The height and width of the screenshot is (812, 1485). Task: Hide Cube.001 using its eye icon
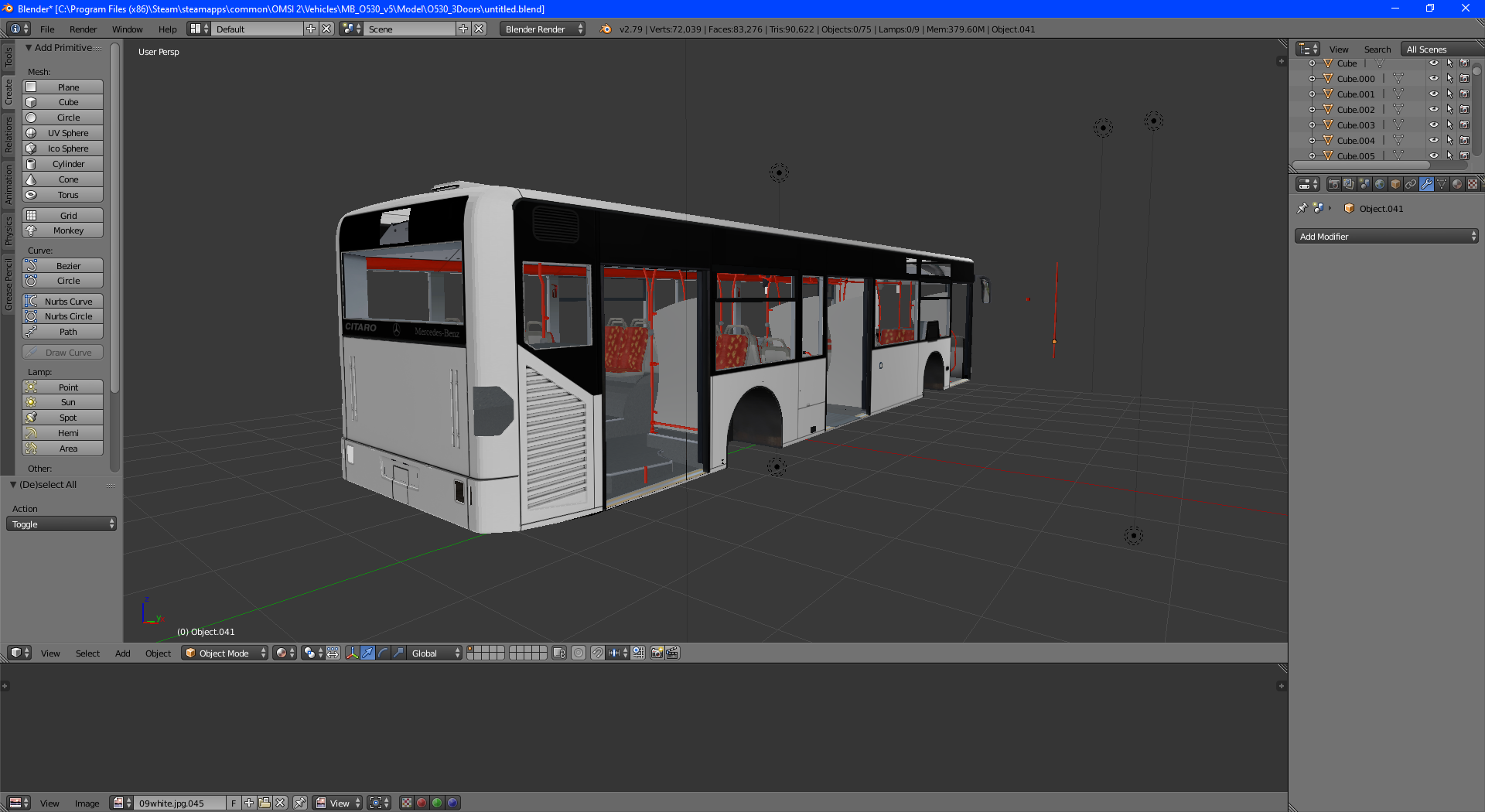pyautogui.click(x=1433, y=94)
